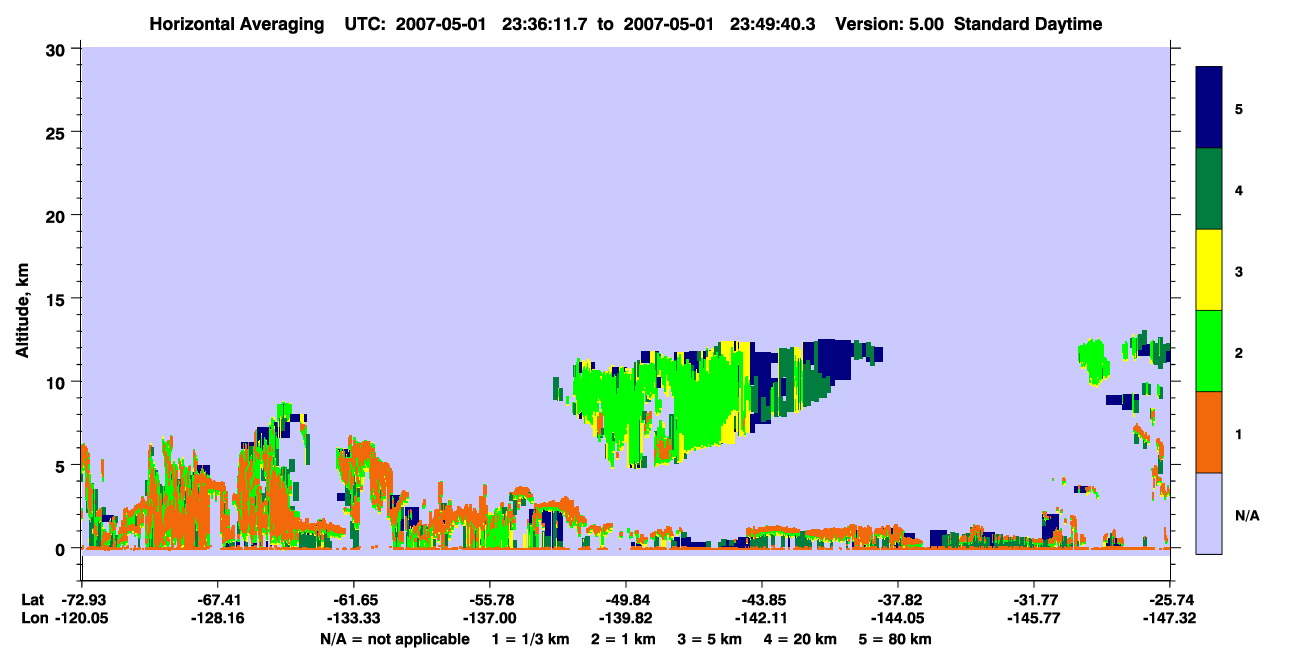1300x667 pixels.
Task: Click the 'Lat' row label
Action: 33,600
